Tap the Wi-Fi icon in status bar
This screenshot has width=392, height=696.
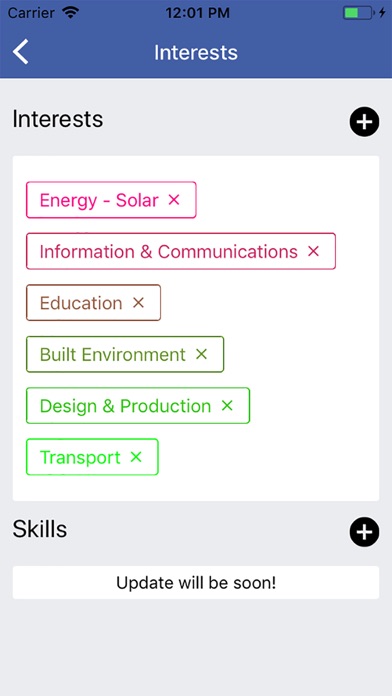pyautogui.click(x=70, y=12)
